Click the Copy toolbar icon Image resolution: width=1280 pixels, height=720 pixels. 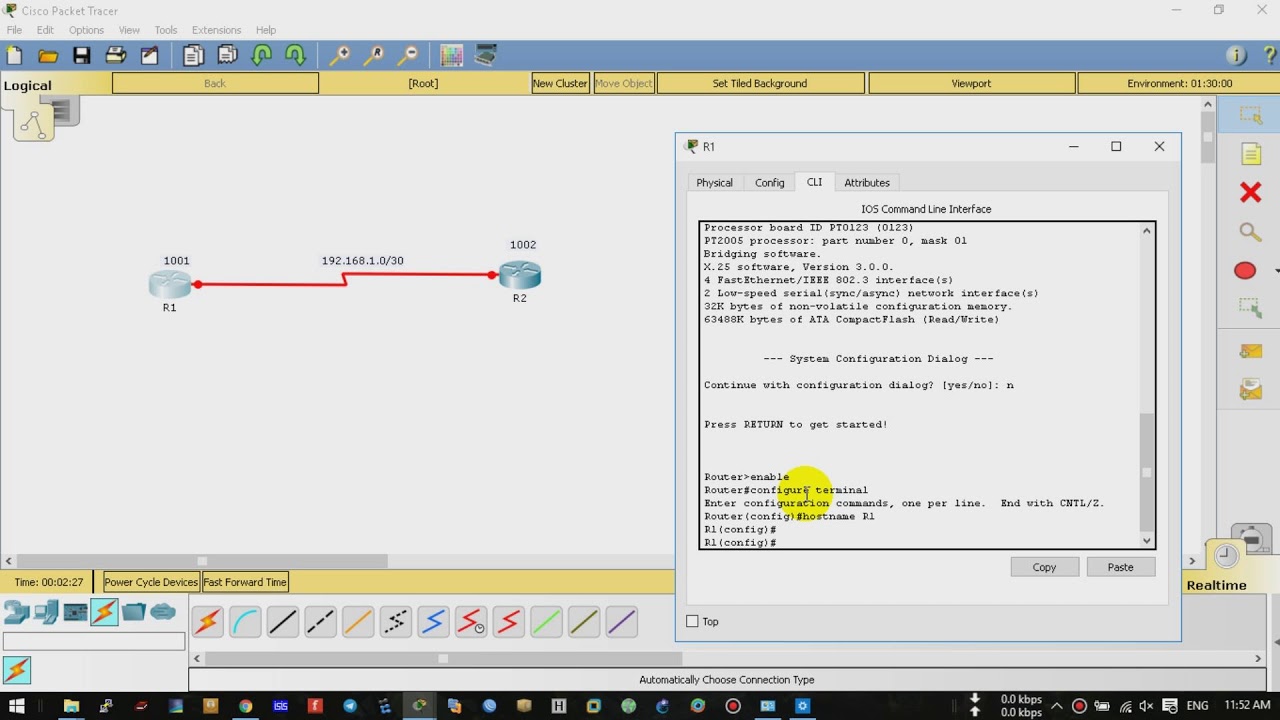click(x=193, y=56)
